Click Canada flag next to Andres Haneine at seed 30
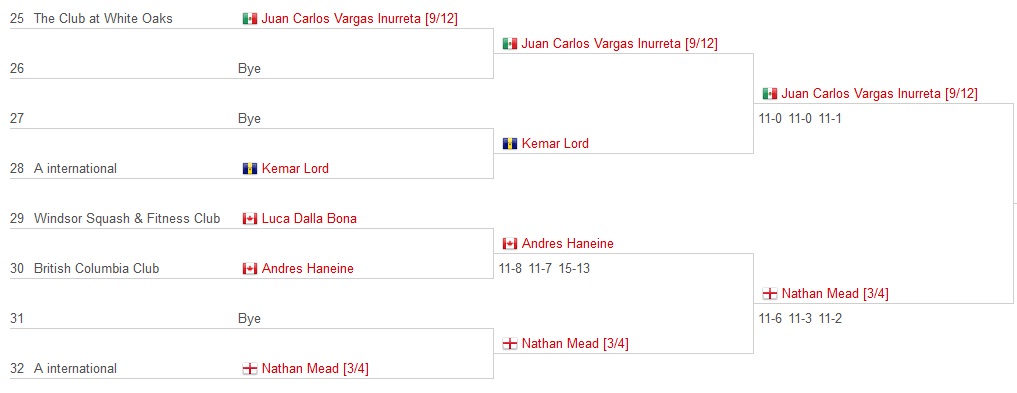The width and height of the screenshot is (1017, 393). tap(250, 268)
